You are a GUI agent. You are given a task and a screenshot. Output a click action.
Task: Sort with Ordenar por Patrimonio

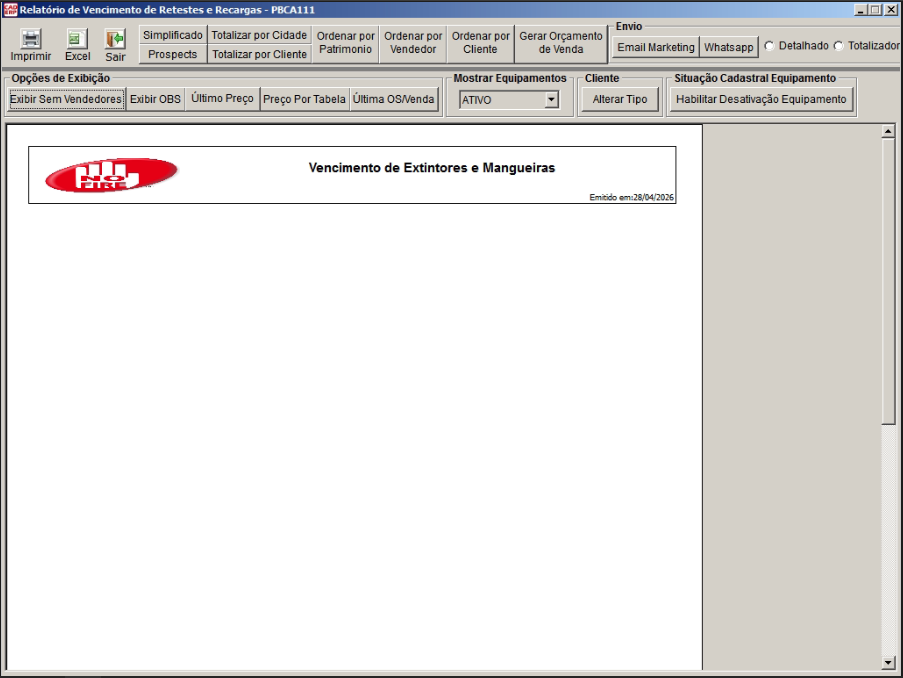pyautogui.click(x=346, y=43)
